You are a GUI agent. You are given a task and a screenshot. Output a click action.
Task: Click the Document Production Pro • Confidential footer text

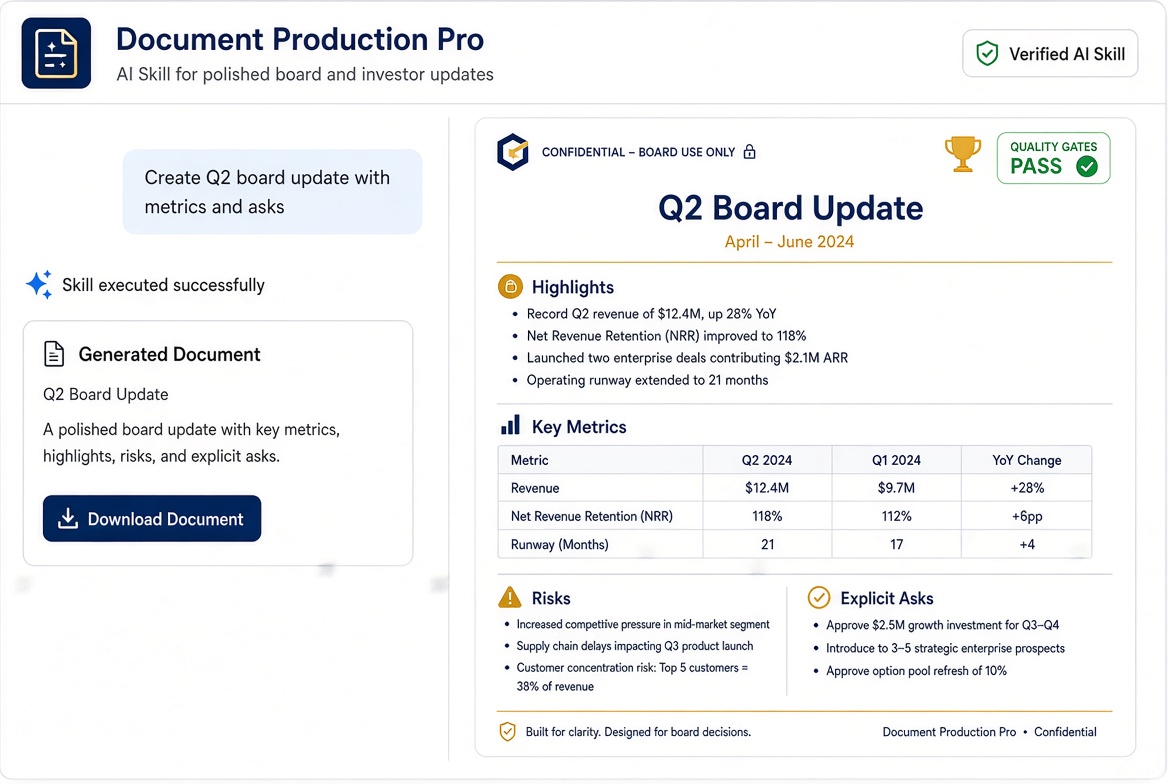coord(989,732)
